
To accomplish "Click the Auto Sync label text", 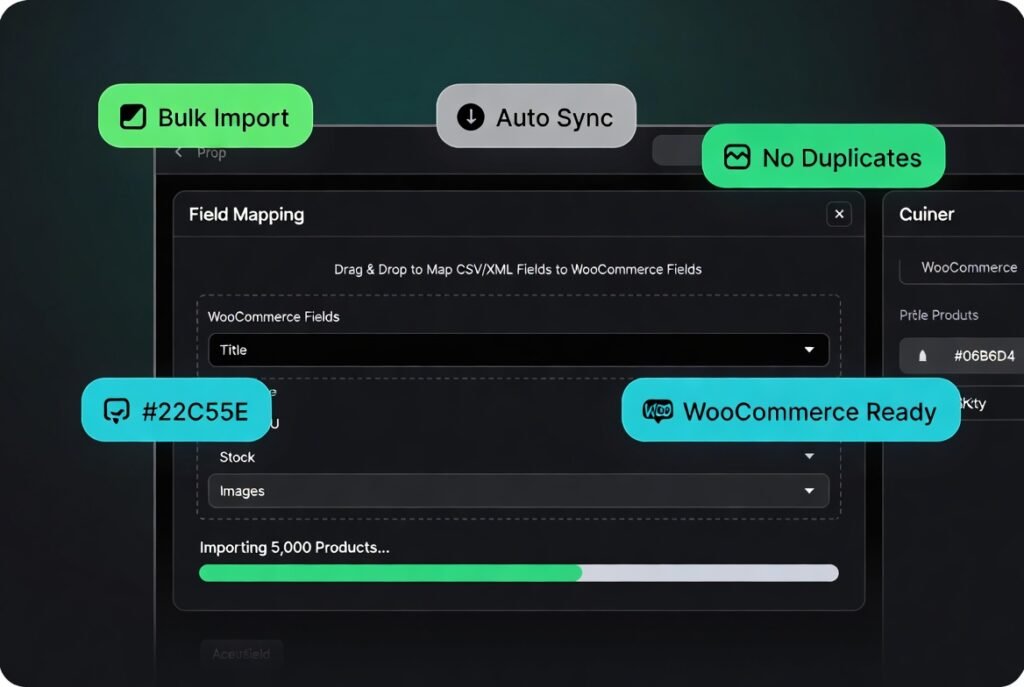I will (x=554, y=118).
